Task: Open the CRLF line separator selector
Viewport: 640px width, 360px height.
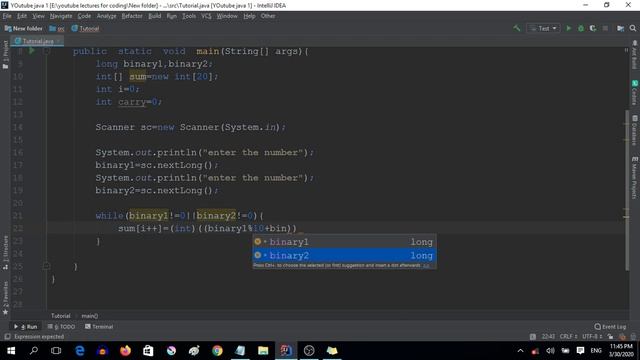Action: click(568, 337)
